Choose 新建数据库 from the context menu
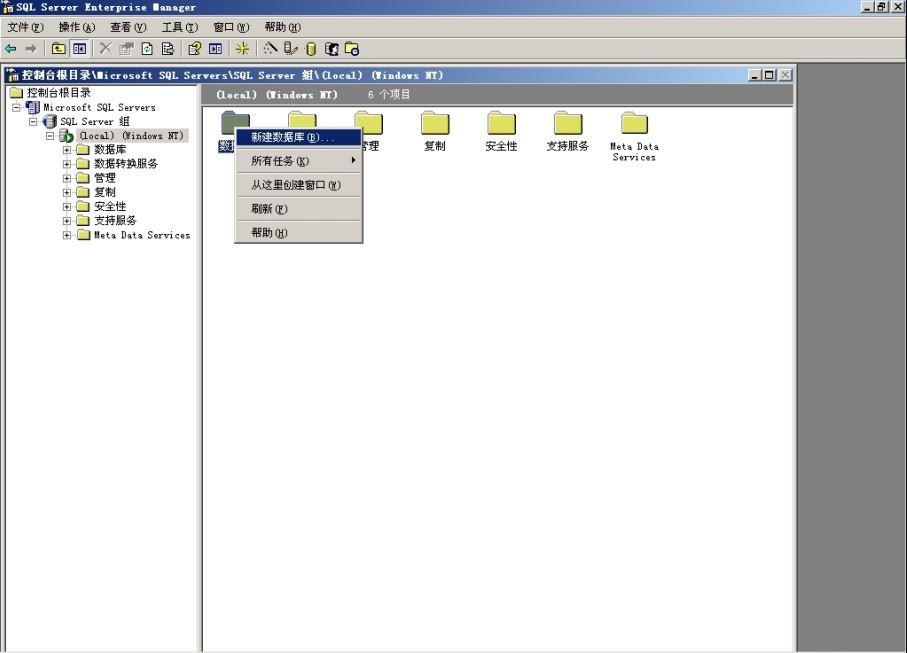 [x=298, y=137]
